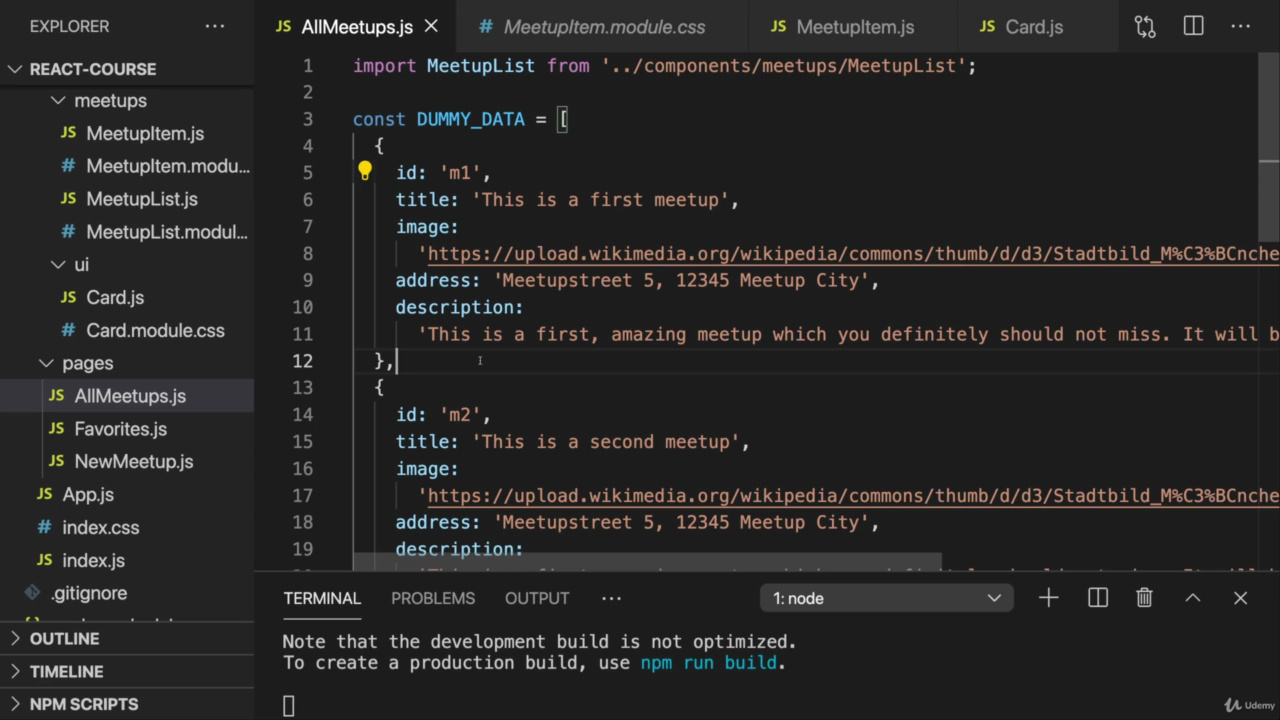The image size is (1280, 720).
Task: Collapse the pages folder
Action: (46, 363)
